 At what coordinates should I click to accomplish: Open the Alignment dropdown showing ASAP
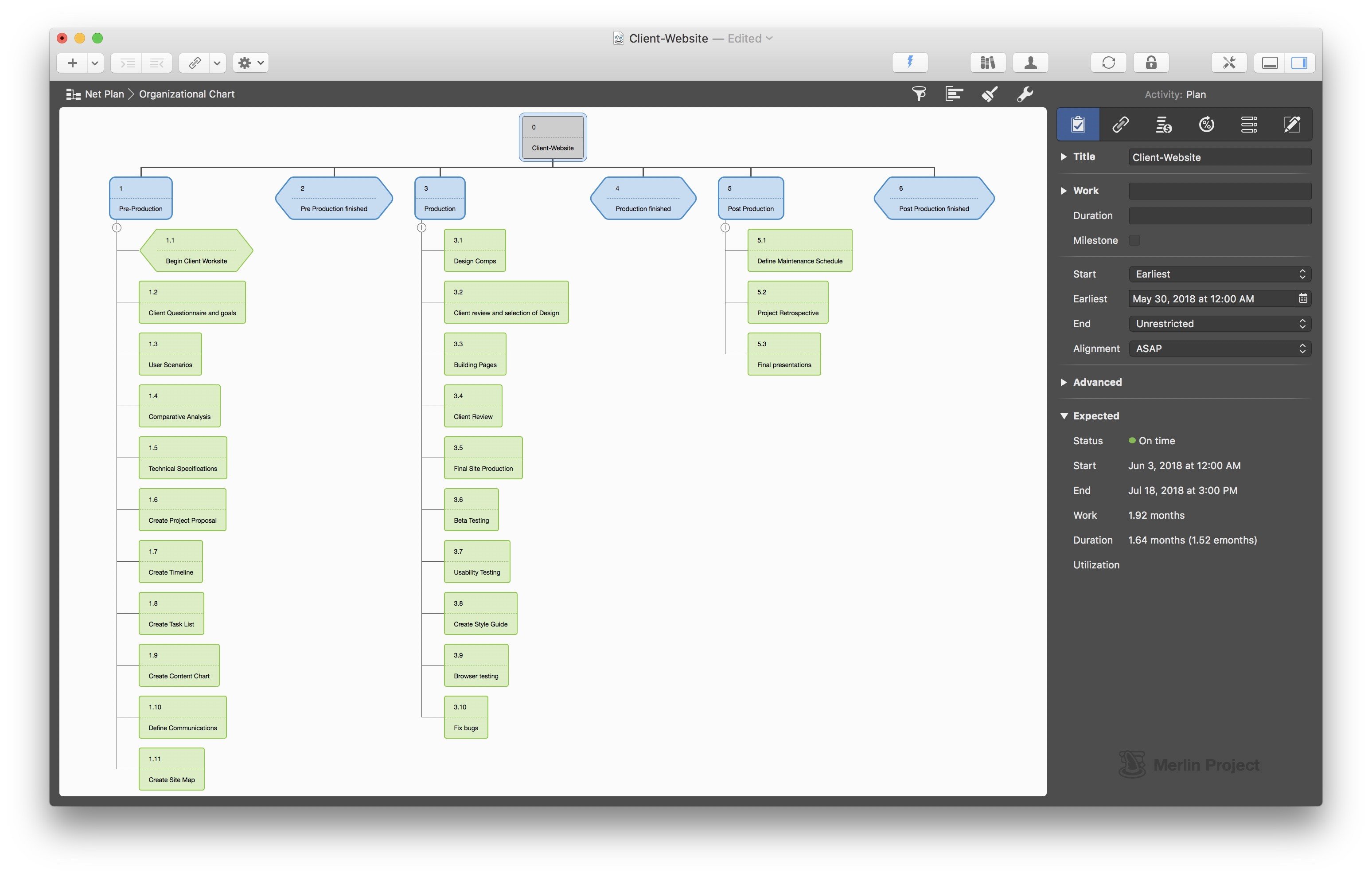pyautogui.click(x=1220, y=349)
